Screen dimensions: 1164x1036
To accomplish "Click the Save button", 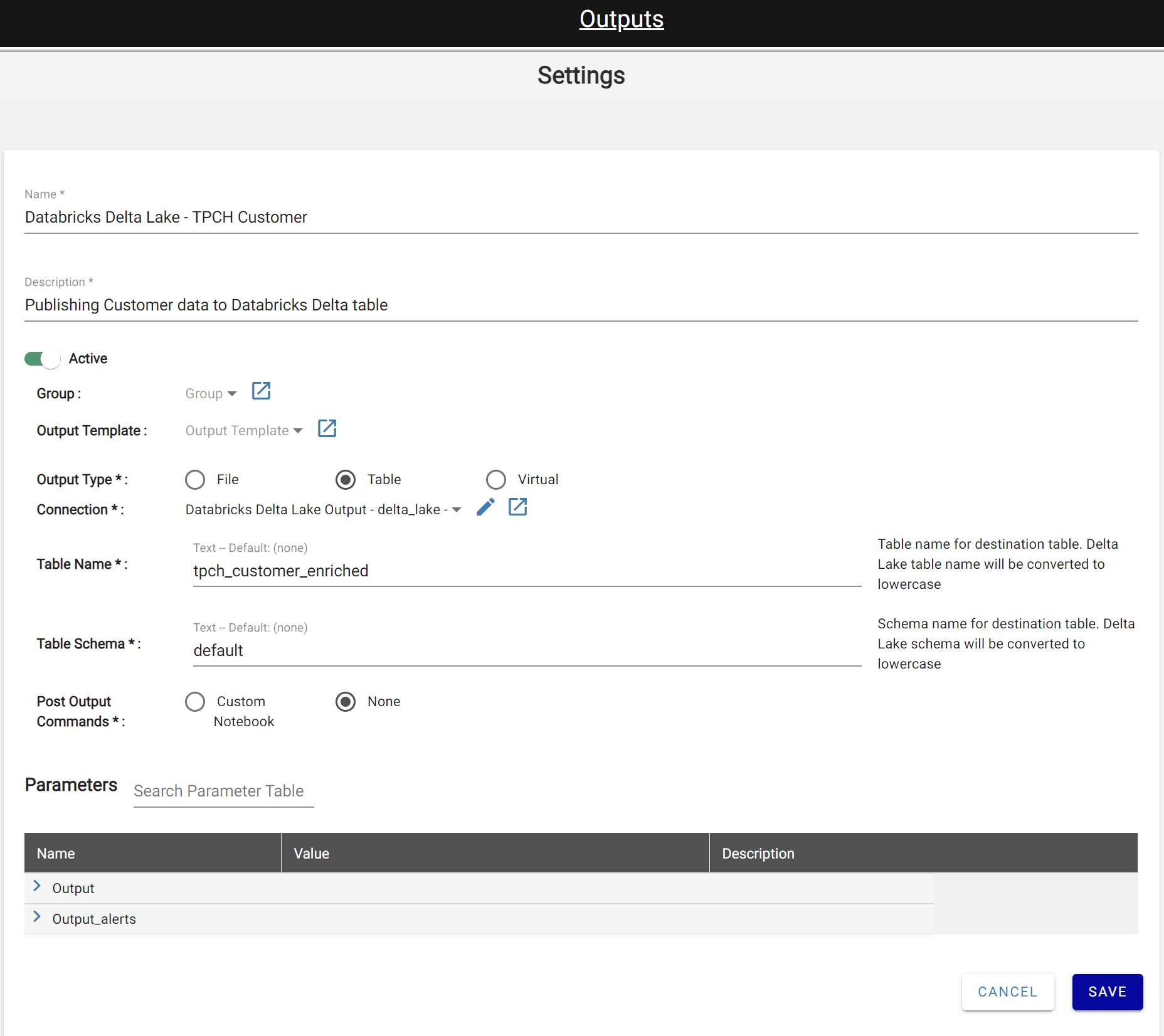I will click(1108, 992).
